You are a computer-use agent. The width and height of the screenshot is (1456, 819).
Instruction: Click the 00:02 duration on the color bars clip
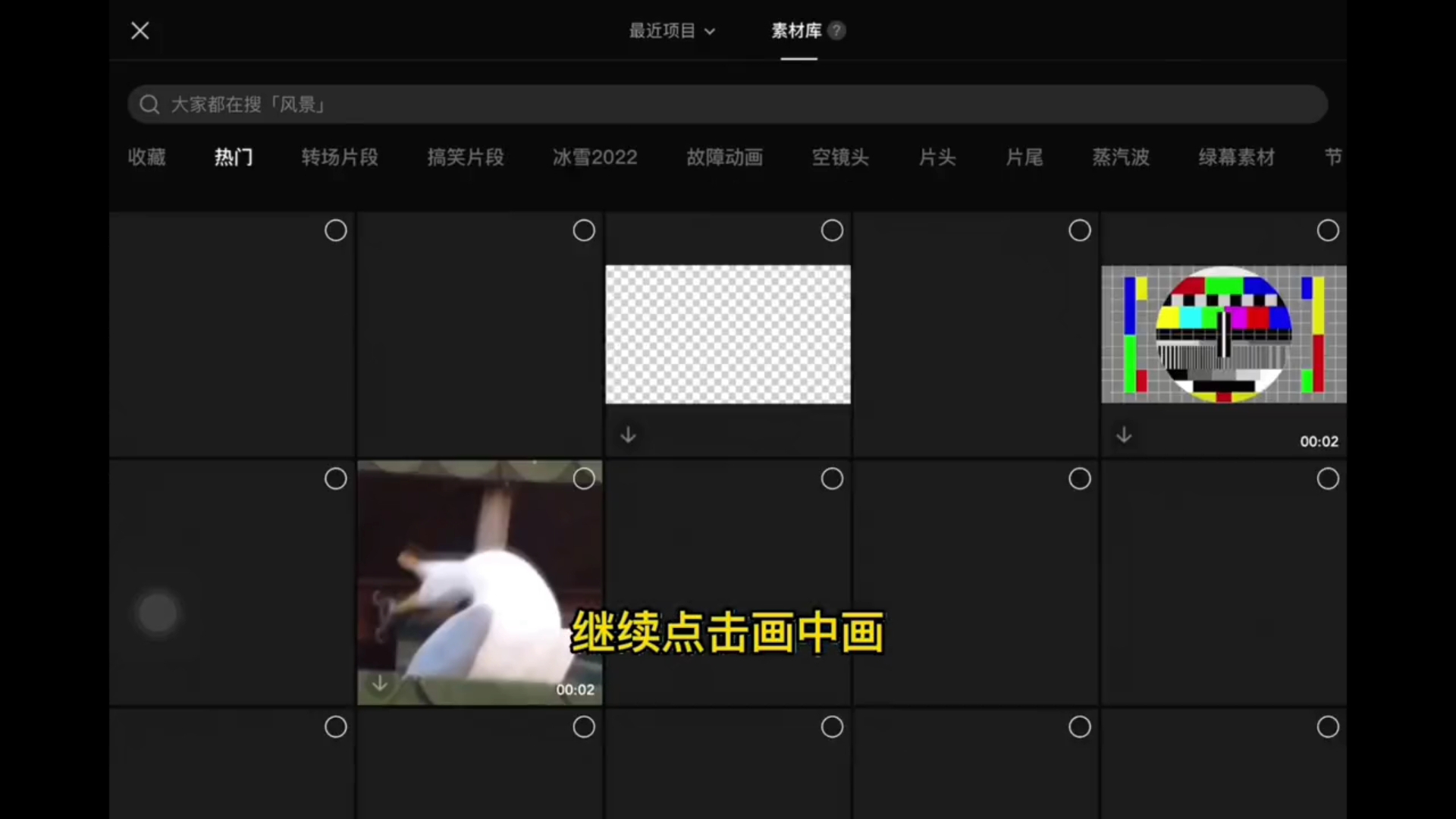pyautogui.click(x=1319, y=441)
